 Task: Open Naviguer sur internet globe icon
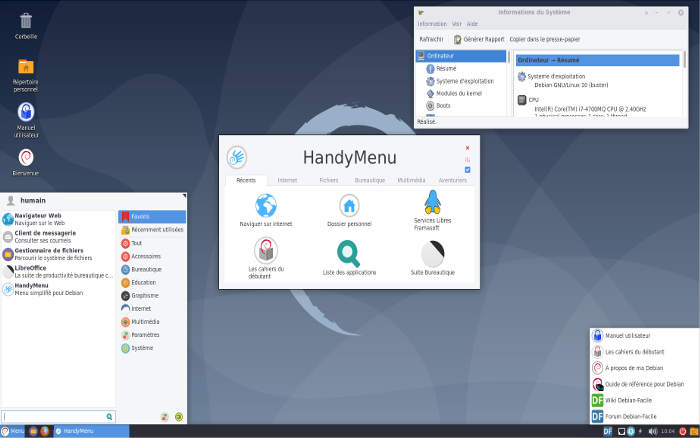click(x=265, y=206)
